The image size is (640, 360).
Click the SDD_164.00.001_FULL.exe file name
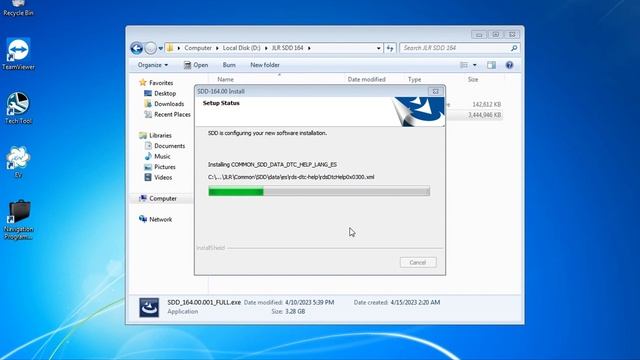click(x=204, y=302)
